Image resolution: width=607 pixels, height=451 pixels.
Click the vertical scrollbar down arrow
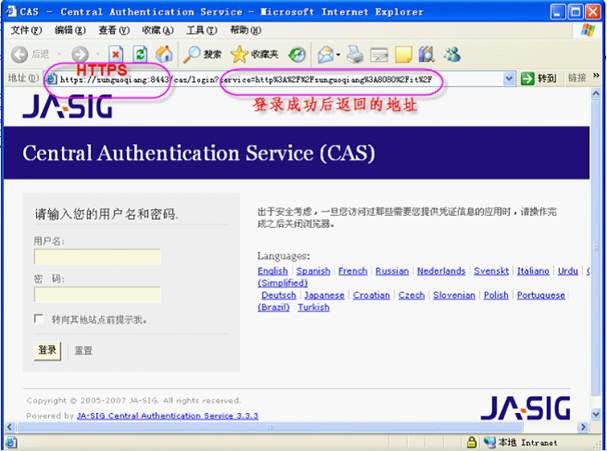pos(596,414)
